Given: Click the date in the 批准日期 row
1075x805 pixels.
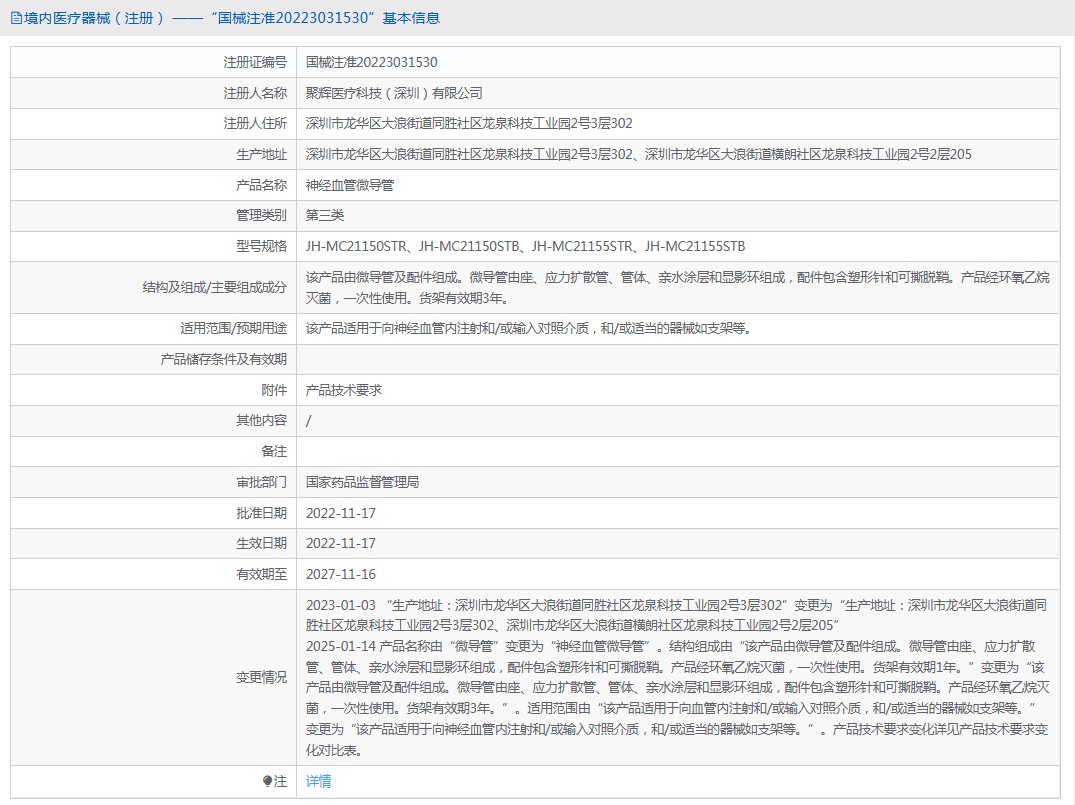Looking at the screenshot, I should pos(341,513).
